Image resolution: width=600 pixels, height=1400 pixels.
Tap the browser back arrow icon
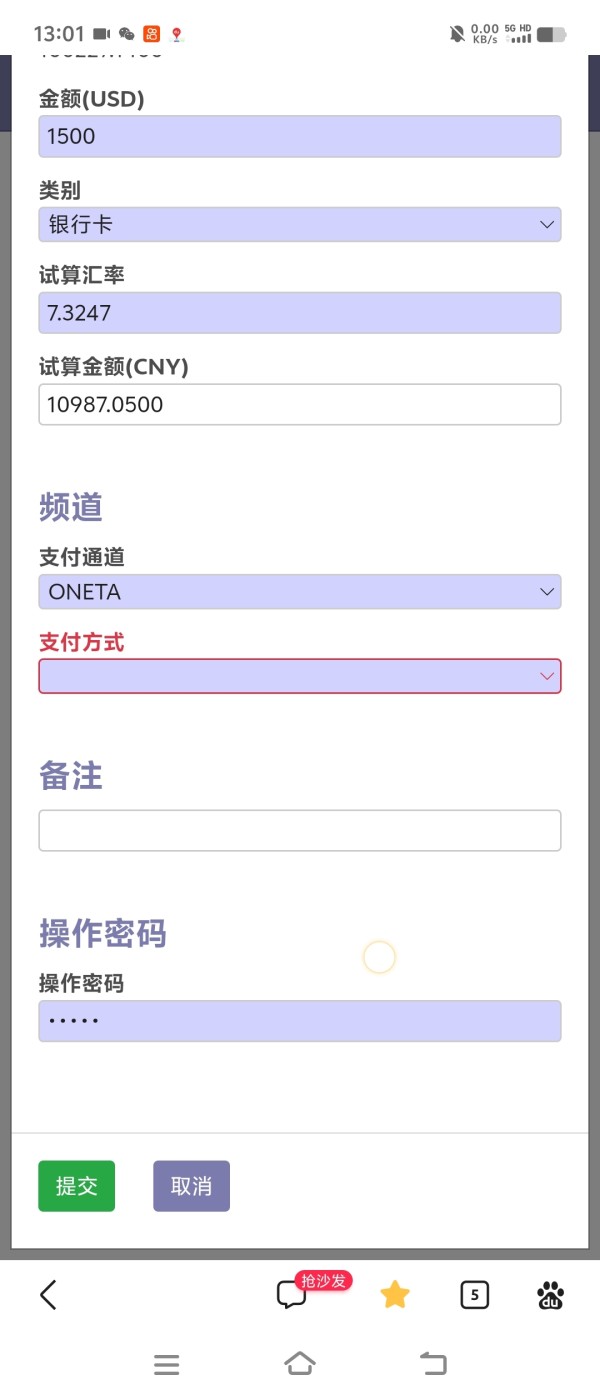pyautogui.click(x=48, y=1296)
